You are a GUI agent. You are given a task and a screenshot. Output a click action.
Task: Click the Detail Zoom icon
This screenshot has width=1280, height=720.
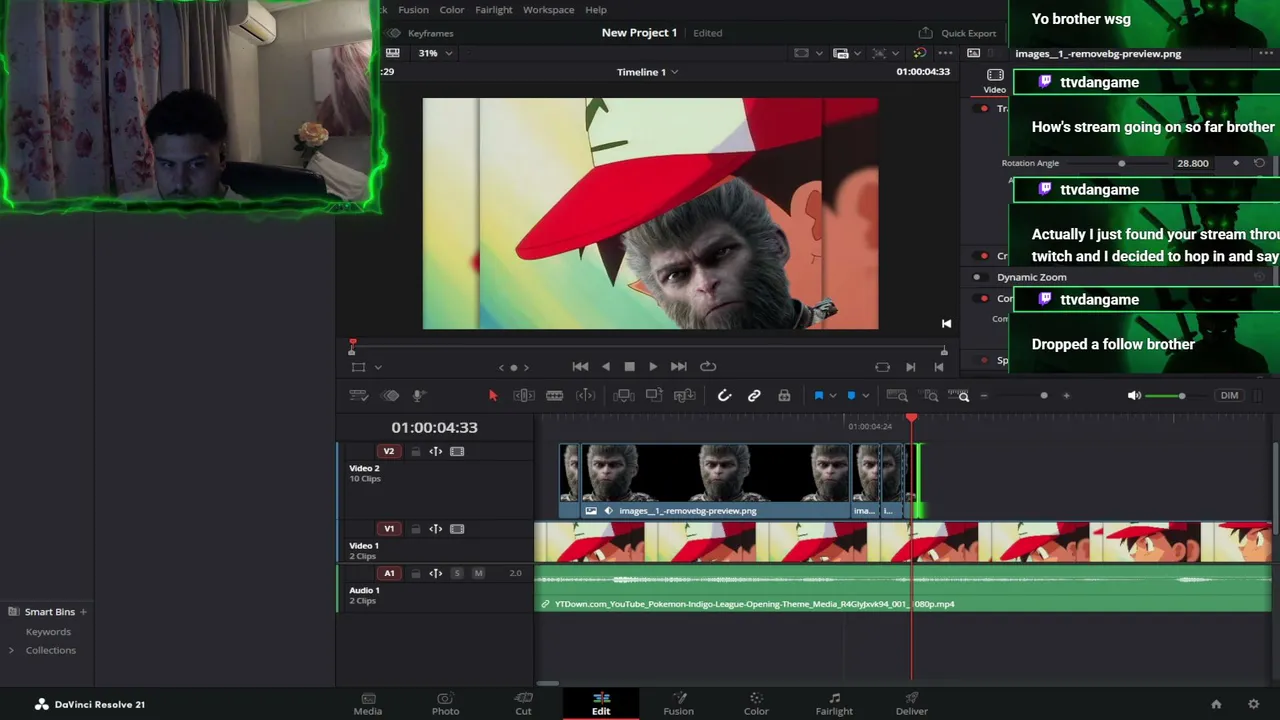pyautogui.click(x=930, y=396)
